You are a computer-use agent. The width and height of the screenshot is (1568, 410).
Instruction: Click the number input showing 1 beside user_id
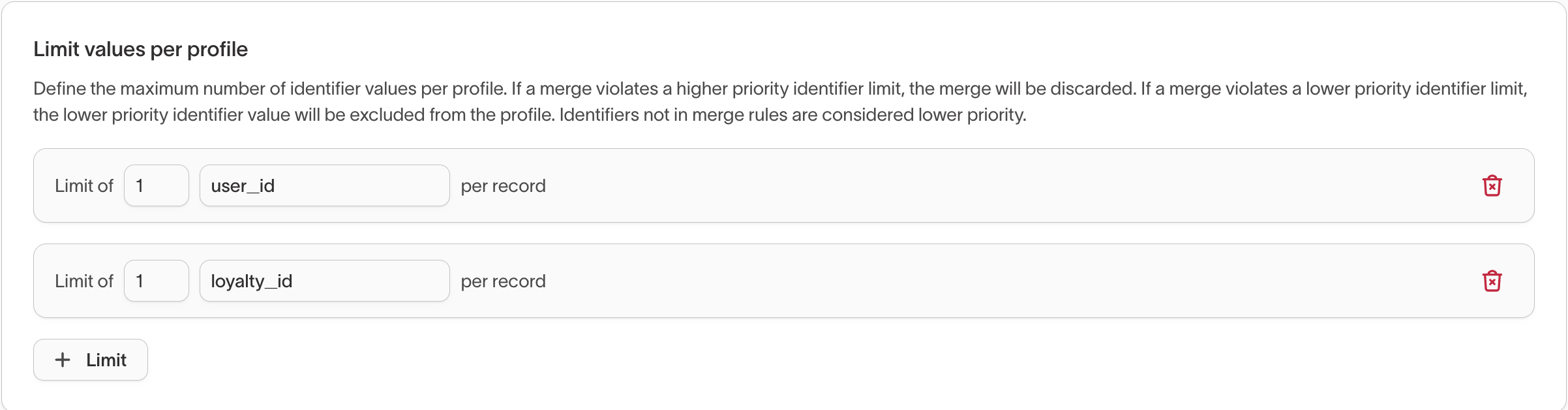pos(156,185)
